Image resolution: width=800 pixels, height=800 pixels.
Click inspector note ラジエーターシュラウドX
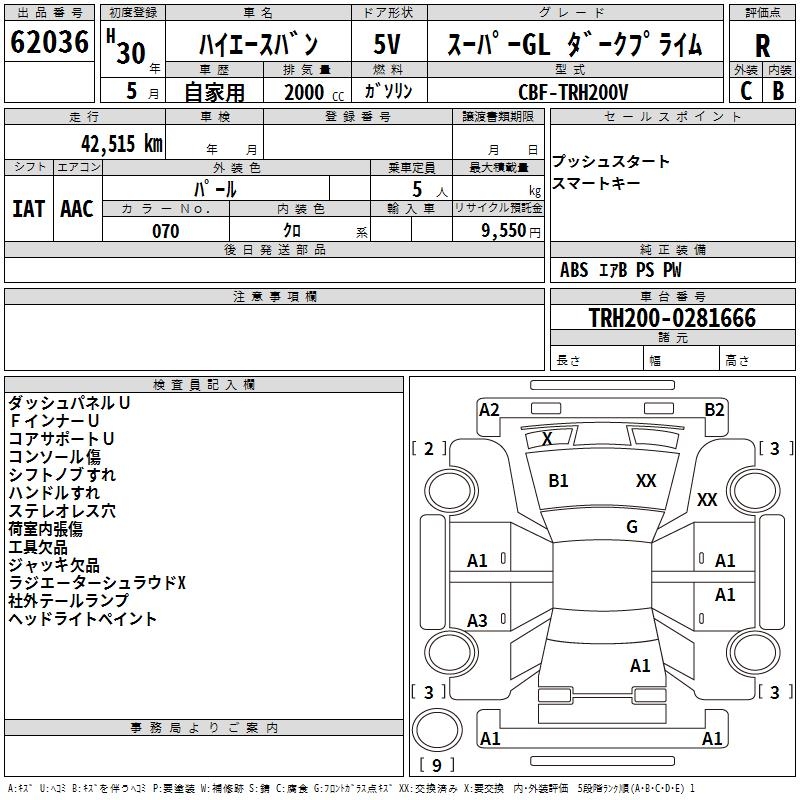click(x=97, y=583)
